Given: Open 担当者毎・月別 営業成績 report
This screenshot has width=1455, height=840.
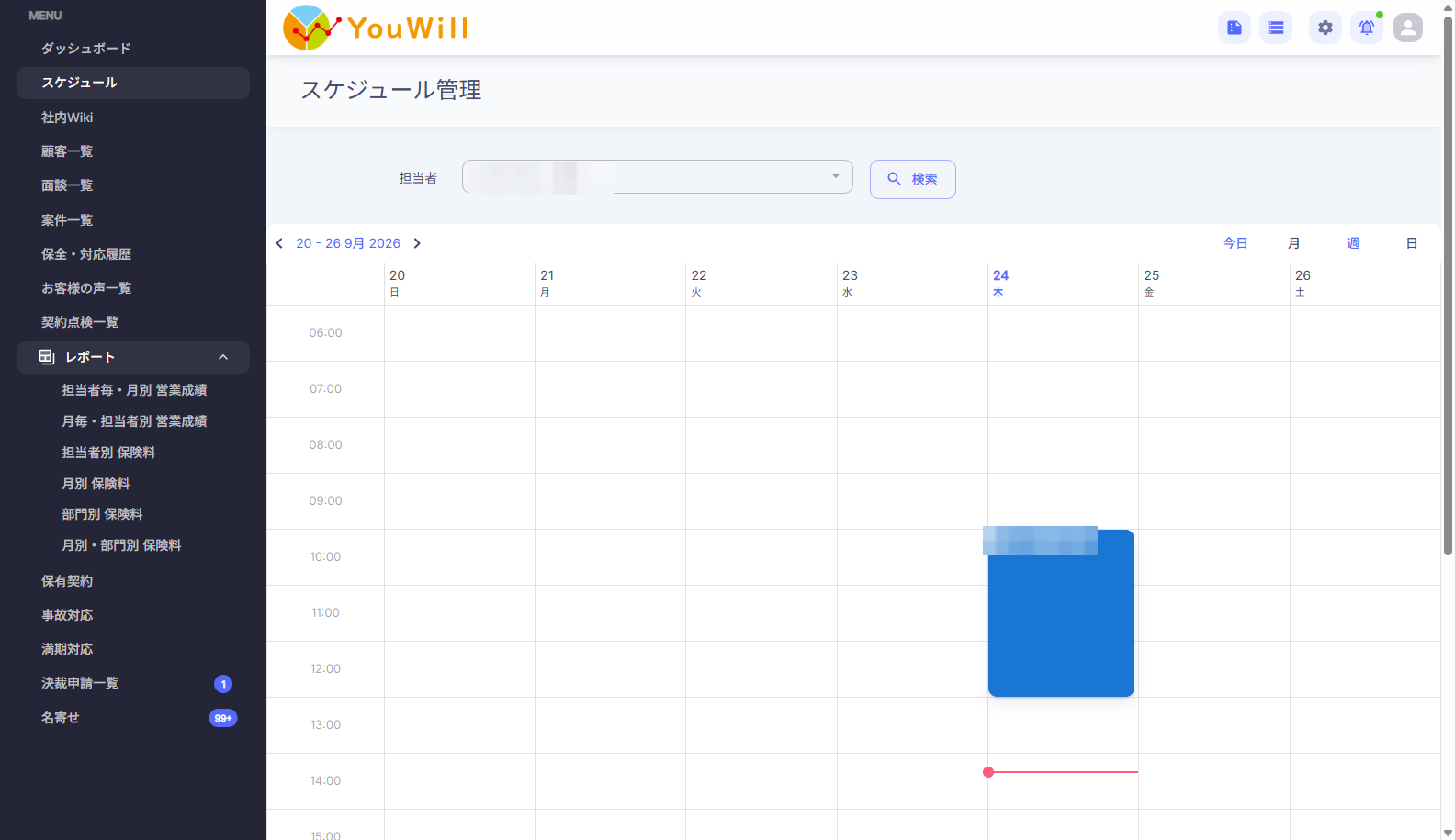Looking at the screenshot, I should [133, 390].
